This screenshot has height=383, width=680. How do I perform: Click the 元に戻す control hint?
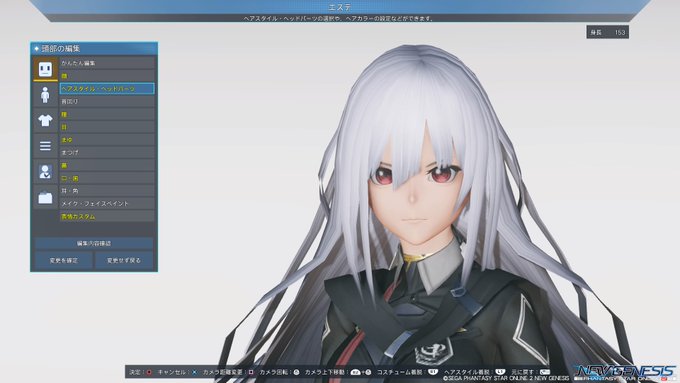531,372
